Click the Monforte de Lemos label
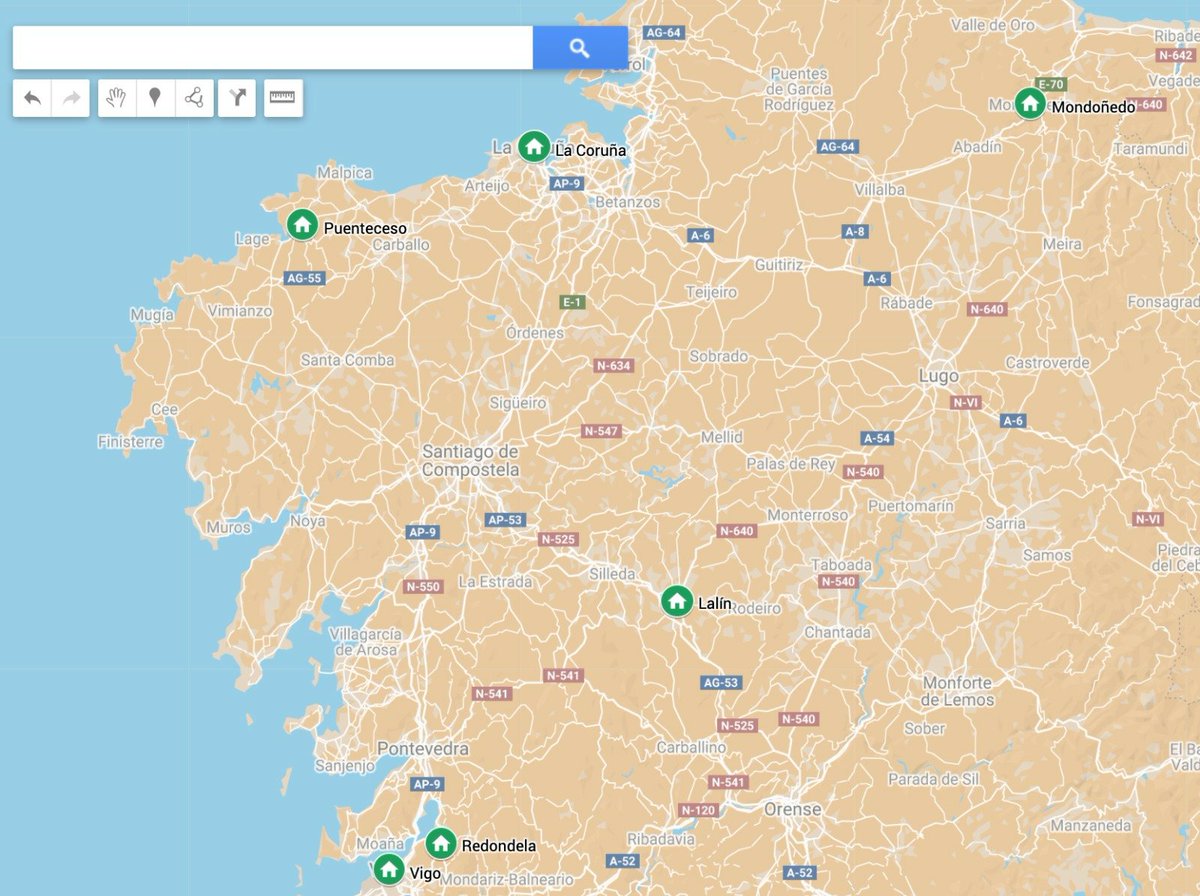 [957, 691]
